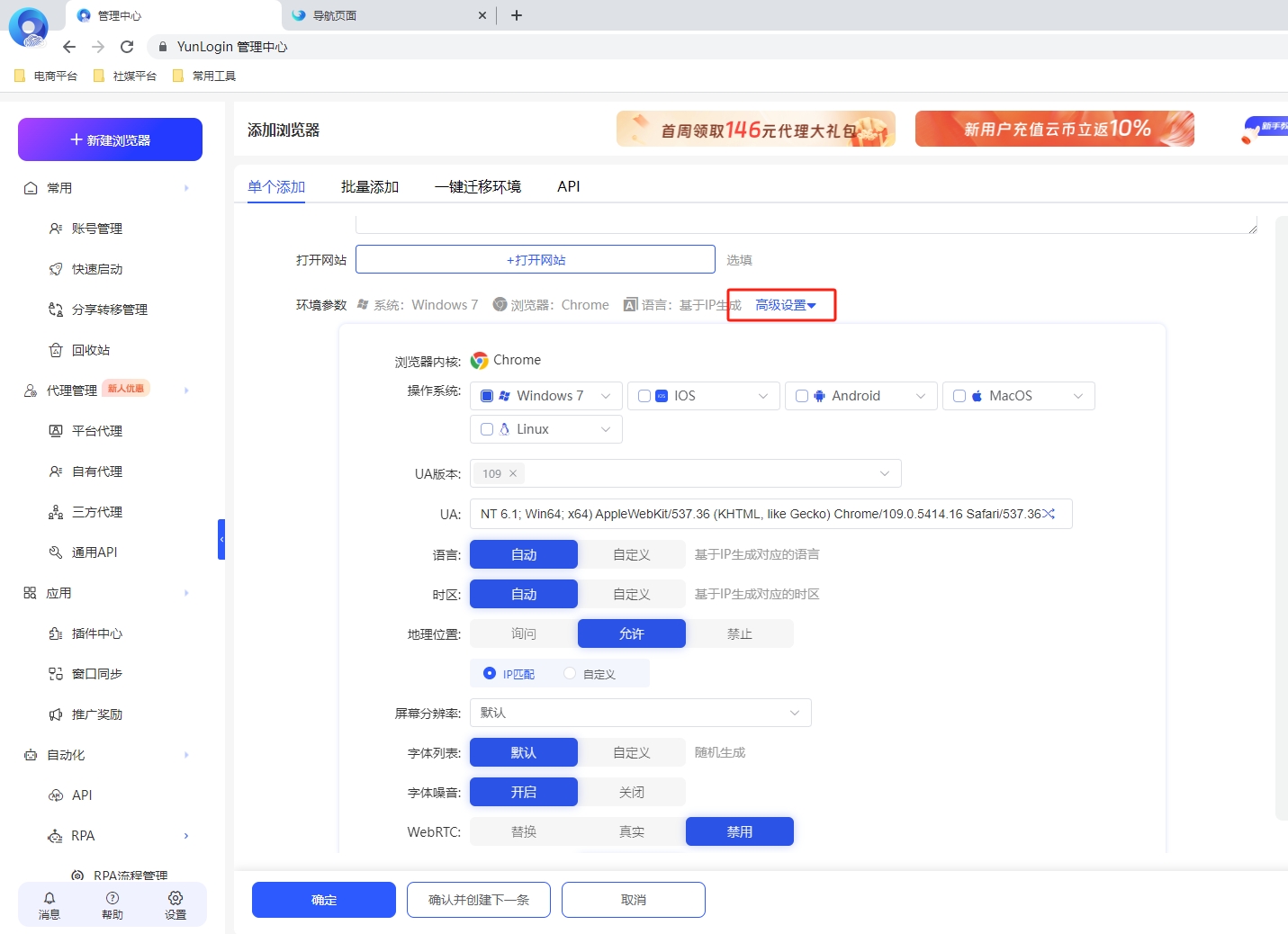The height and width of the screenshot is (934, 1288).
Task: Switch to the 单个添加 tab
Action: tap(276, 186)
